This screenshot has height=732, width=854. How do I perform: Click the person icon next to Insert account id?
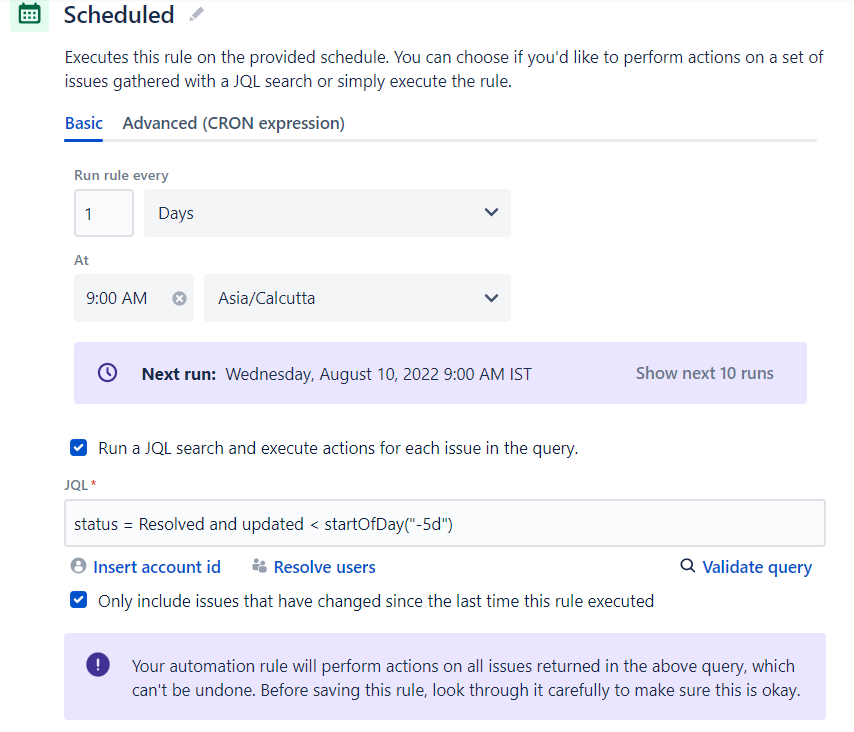(78, 565)
